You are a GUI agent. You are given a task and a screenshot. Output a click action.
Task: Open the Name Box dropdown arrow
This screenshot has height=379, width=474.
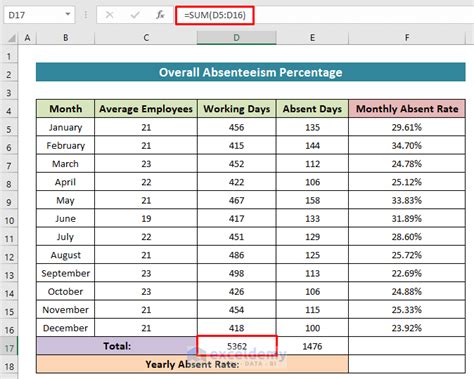pyautogui.click(x=68, y=14)
